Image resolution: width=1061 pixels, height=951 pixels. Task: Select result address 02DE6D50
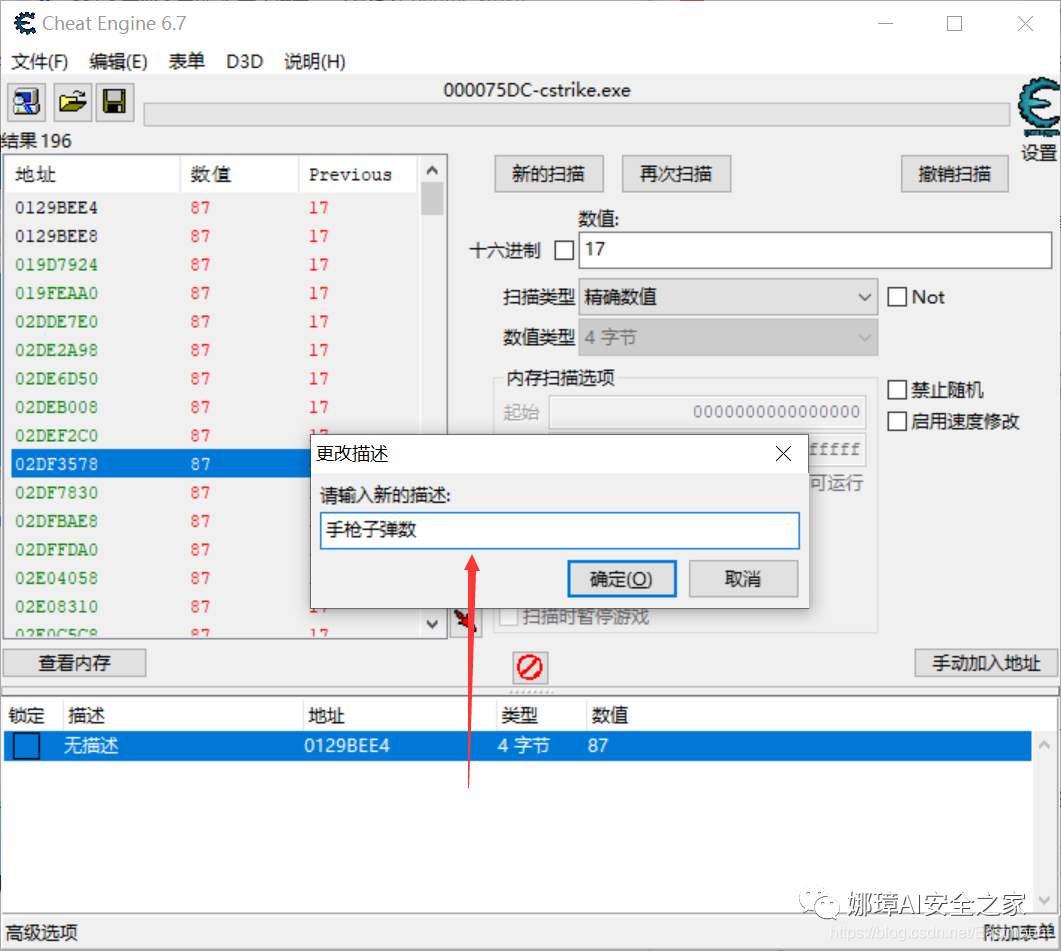56,378
